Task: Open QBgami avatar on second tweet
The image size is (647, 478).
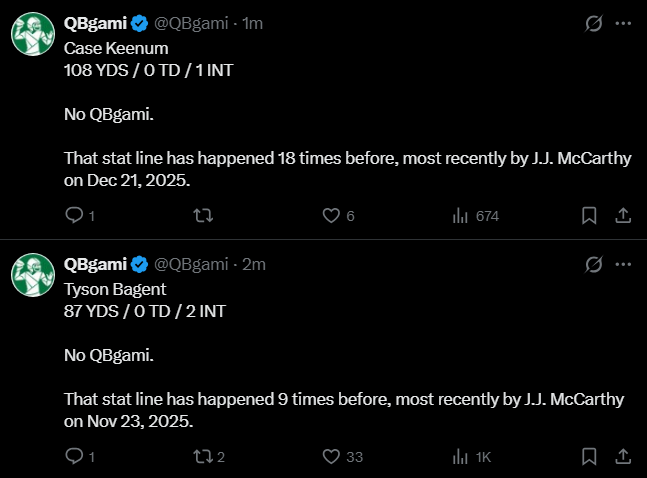Action: 33,275
